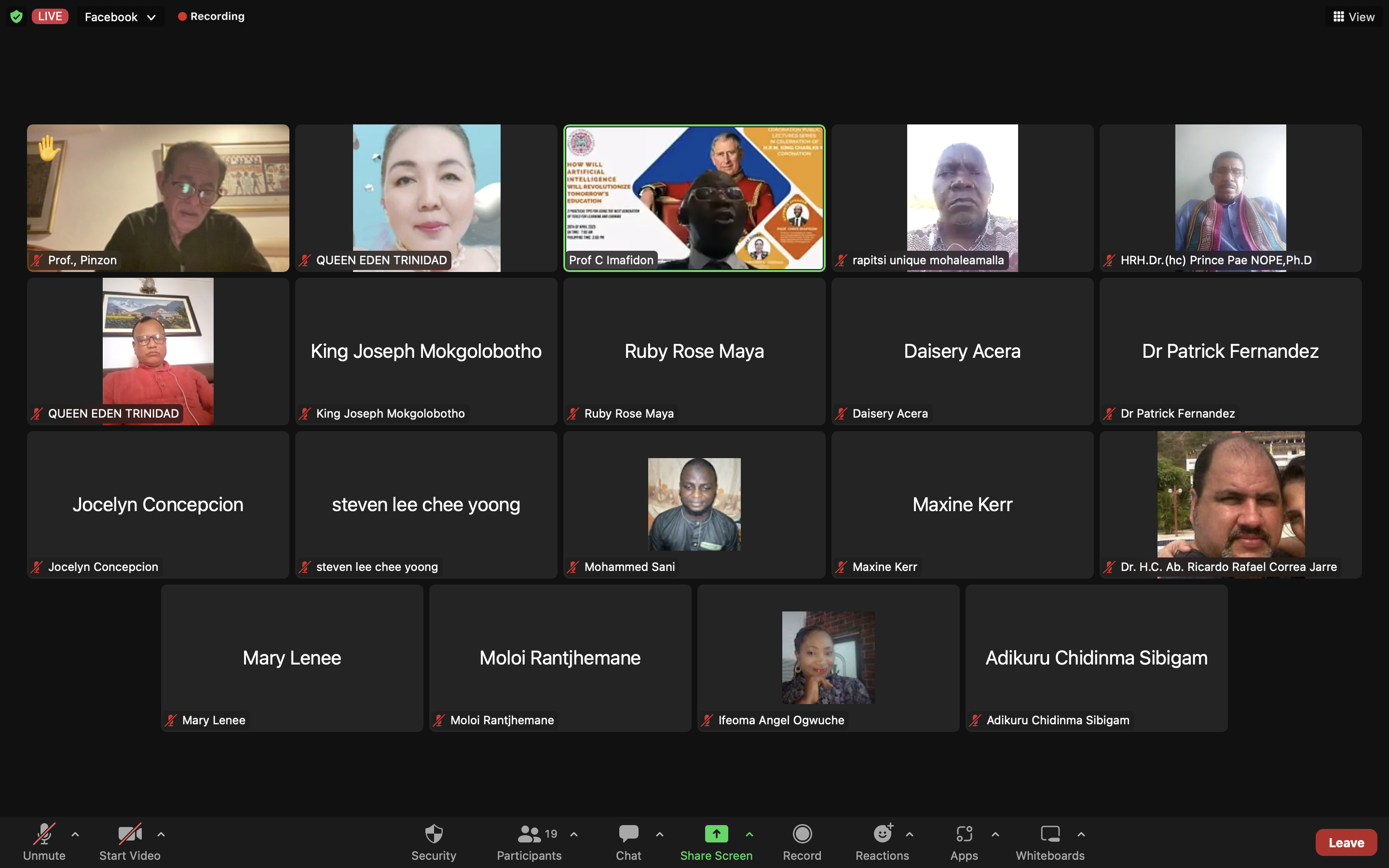Select Prof C Imafidon's video tile
The image size is (1389, 868).
click(x=694, y=198)
